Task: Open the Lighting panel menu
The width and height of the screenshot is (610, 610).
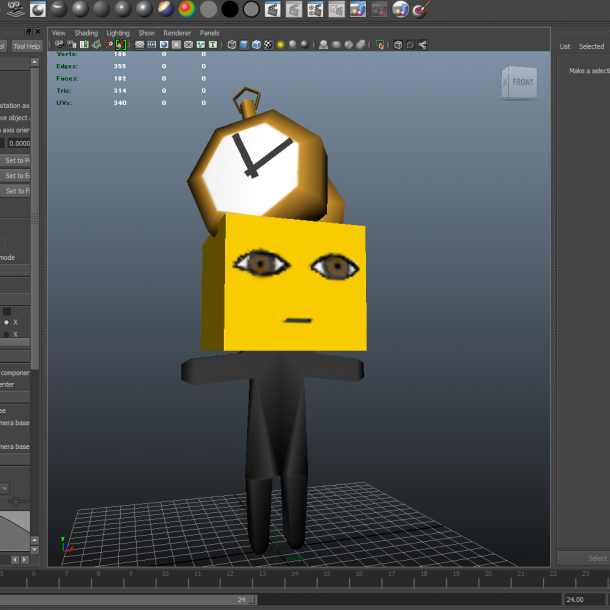Action: tap(118, 33)
